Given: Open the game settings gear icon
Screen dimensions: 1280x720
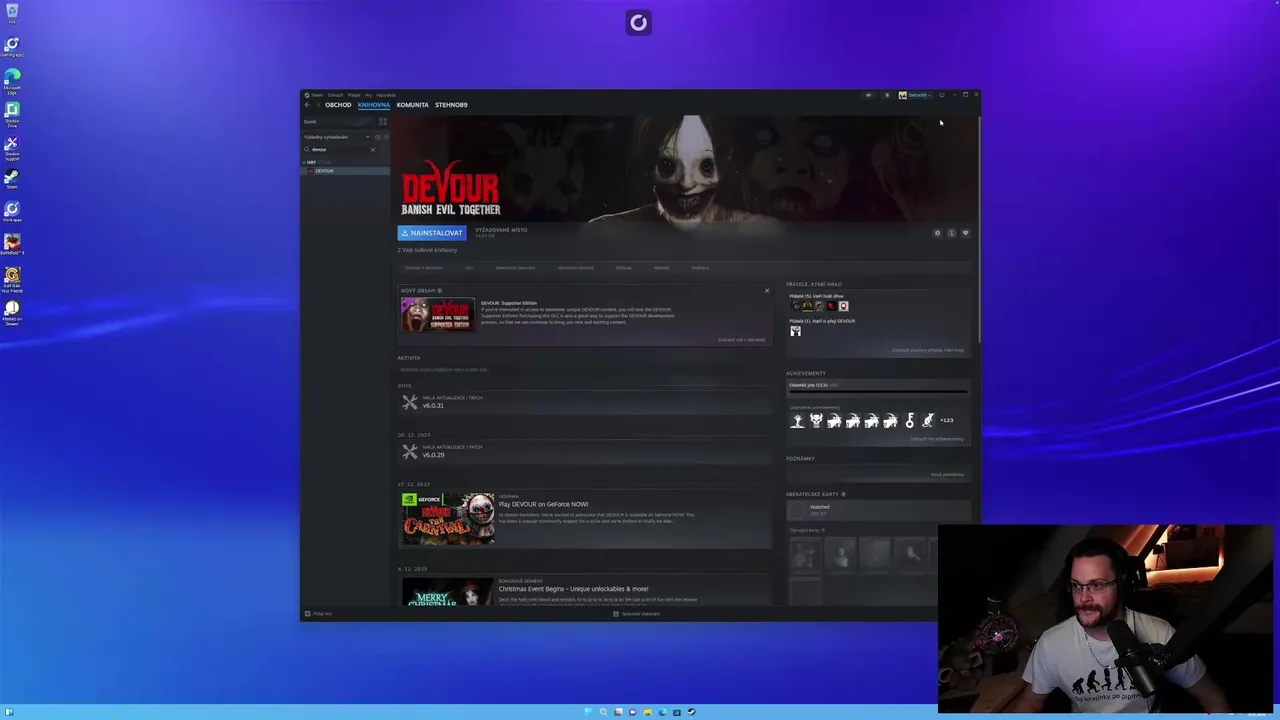Looking at the screenshot, I should (x=937, y=233).
